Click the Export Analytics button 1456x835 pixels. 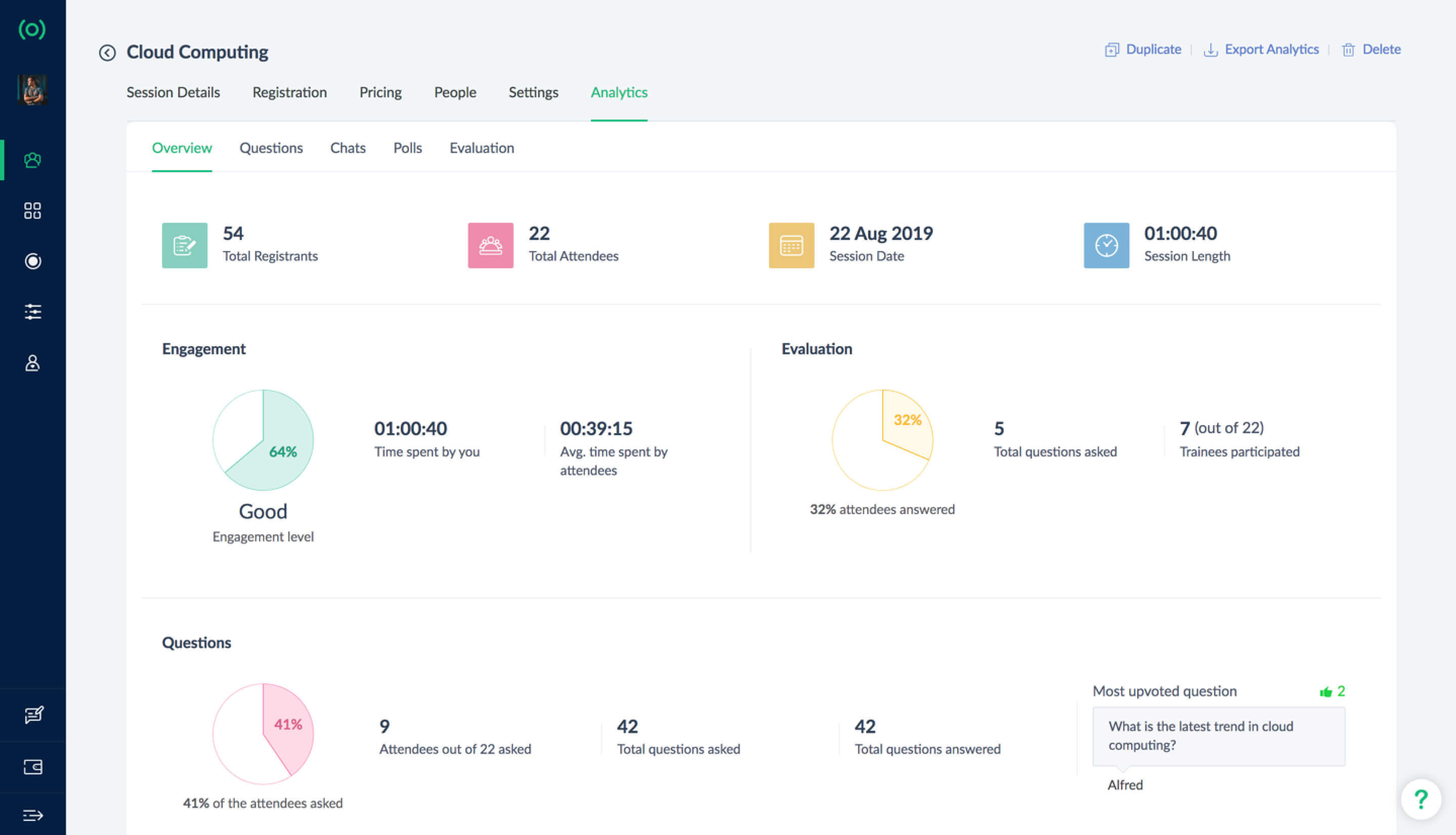coord(1262,48)
